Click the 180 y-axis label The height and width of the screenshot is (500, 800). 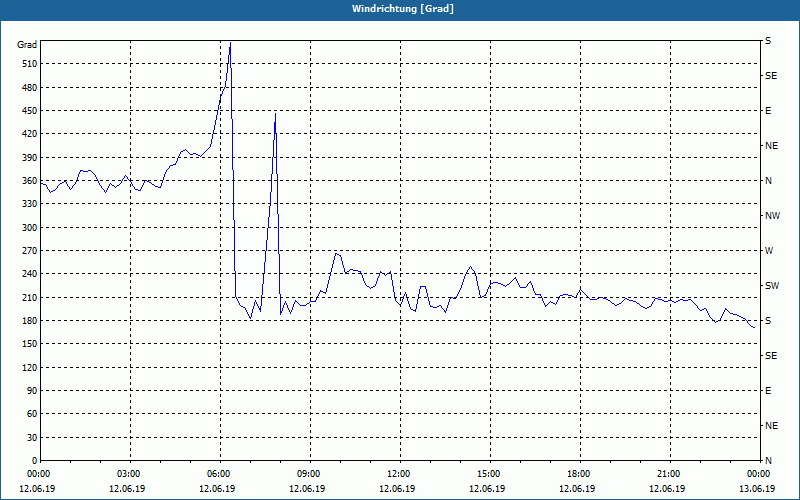[x=29, y=320]
